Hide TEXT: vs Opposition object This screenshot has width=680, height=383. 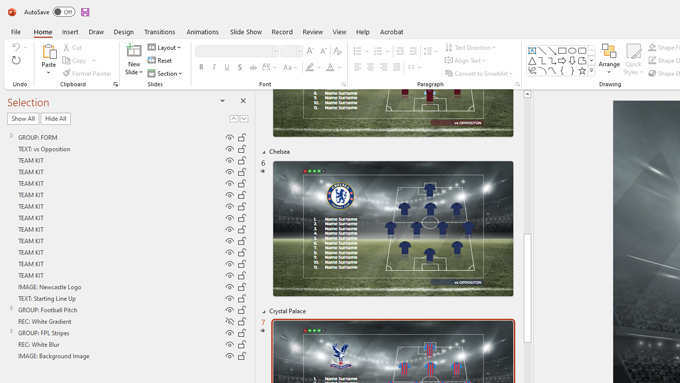[229, 149]
